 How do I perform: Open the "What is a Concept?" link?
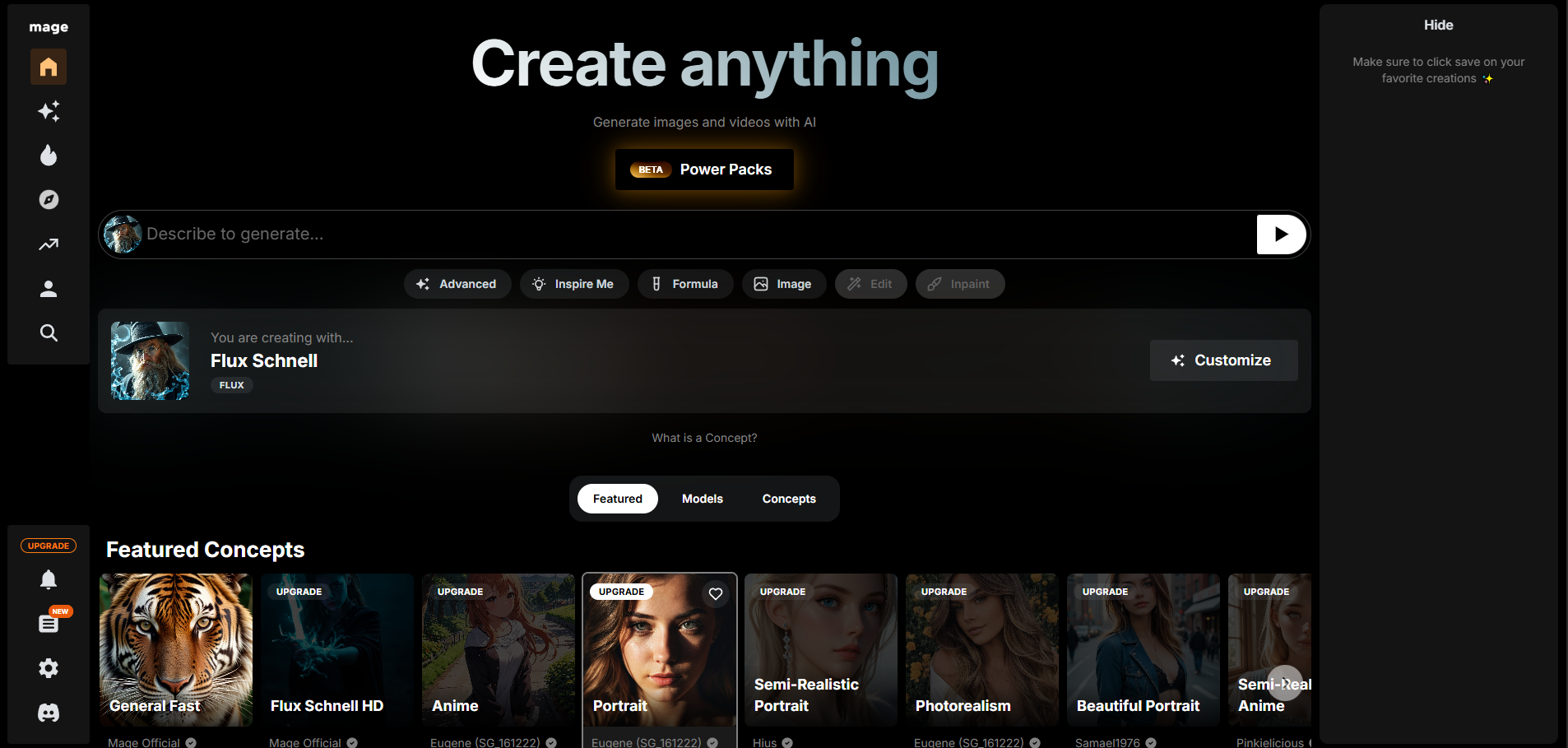tap(704, 438)
